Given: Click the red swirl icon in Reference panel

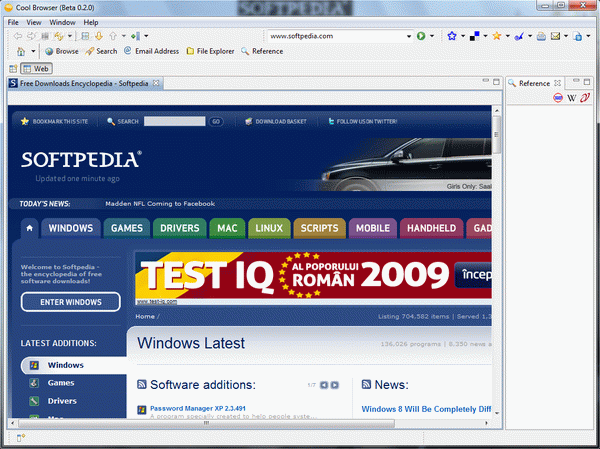Looking at the screenshot, I should point(584,98).
